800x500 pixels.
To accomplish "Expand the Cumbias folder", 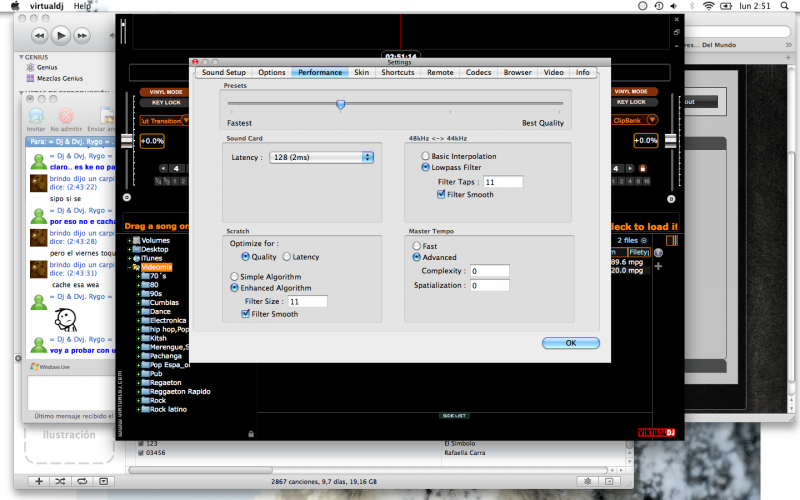I will (x=138, y=303).
